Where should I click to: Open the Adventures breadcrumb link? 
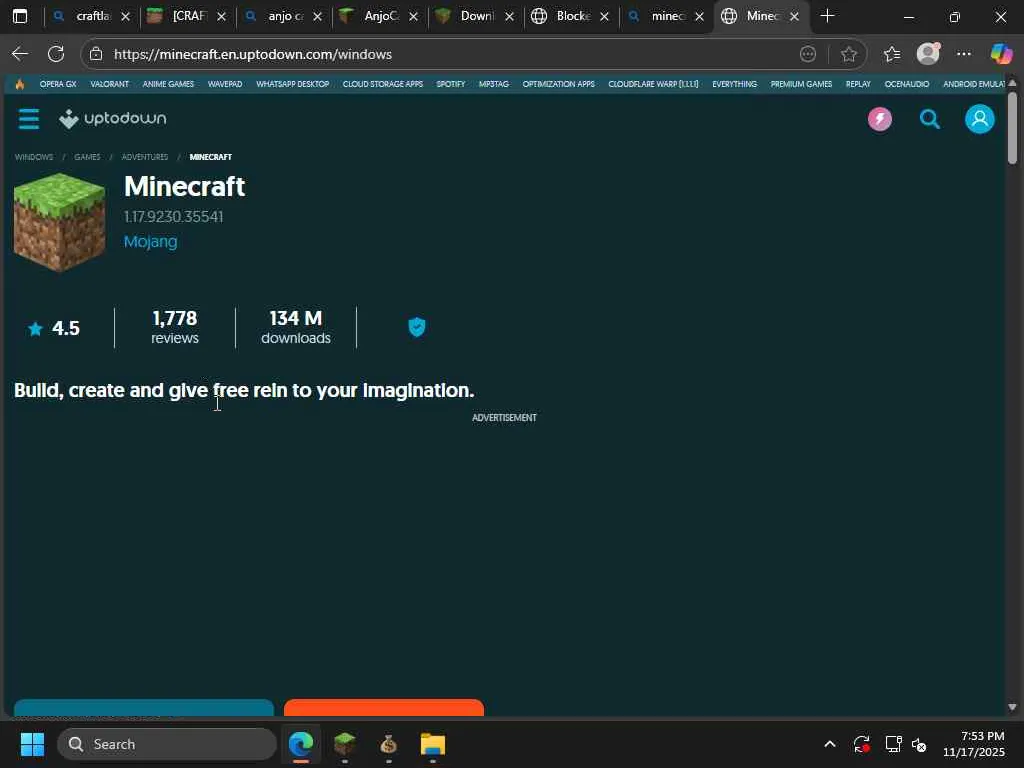tap(144, 157)
